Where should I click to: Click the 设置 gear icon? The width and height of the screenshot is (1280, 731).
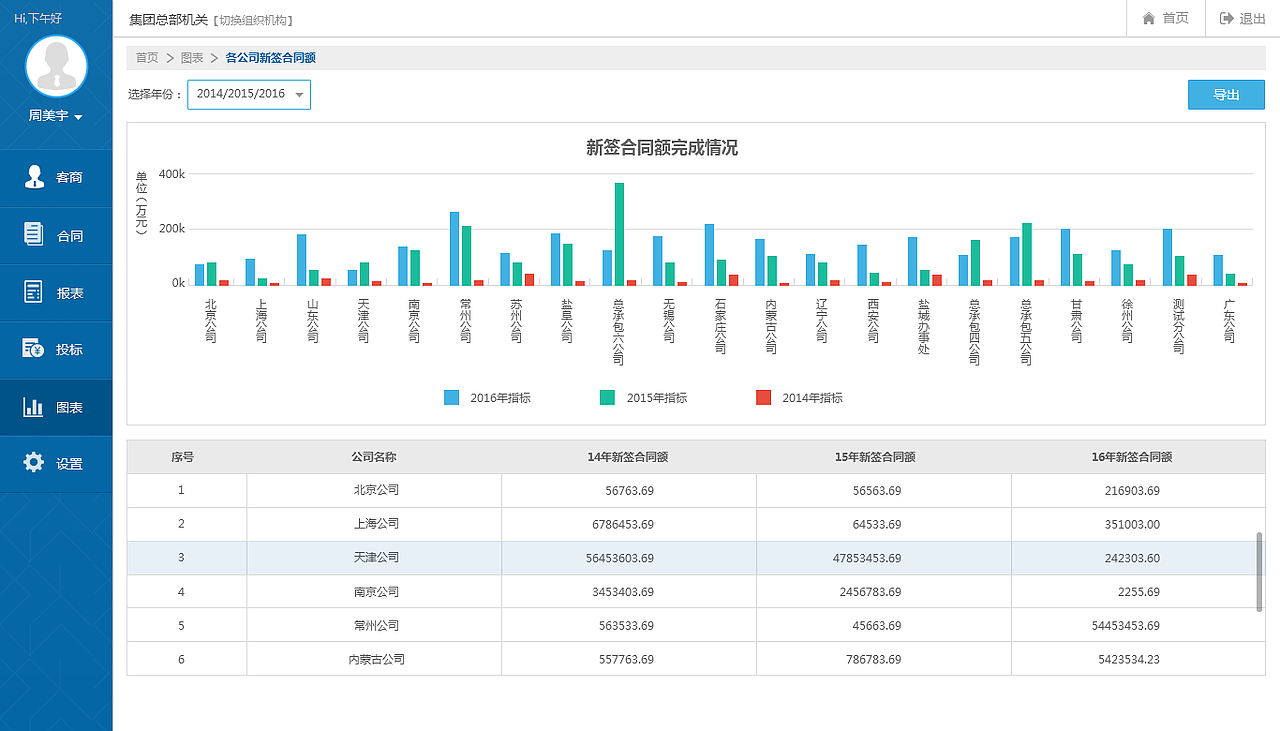coord(34,462)
